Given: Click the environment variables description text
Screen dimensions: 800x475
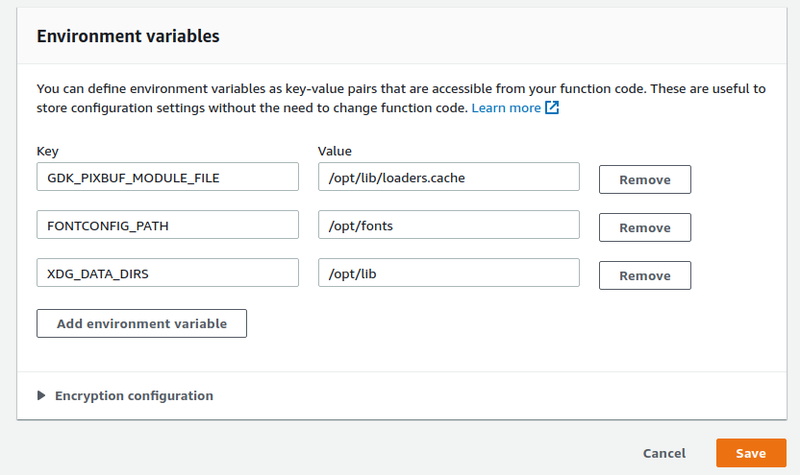Looking at the screenshot, I should coord(401,98).
